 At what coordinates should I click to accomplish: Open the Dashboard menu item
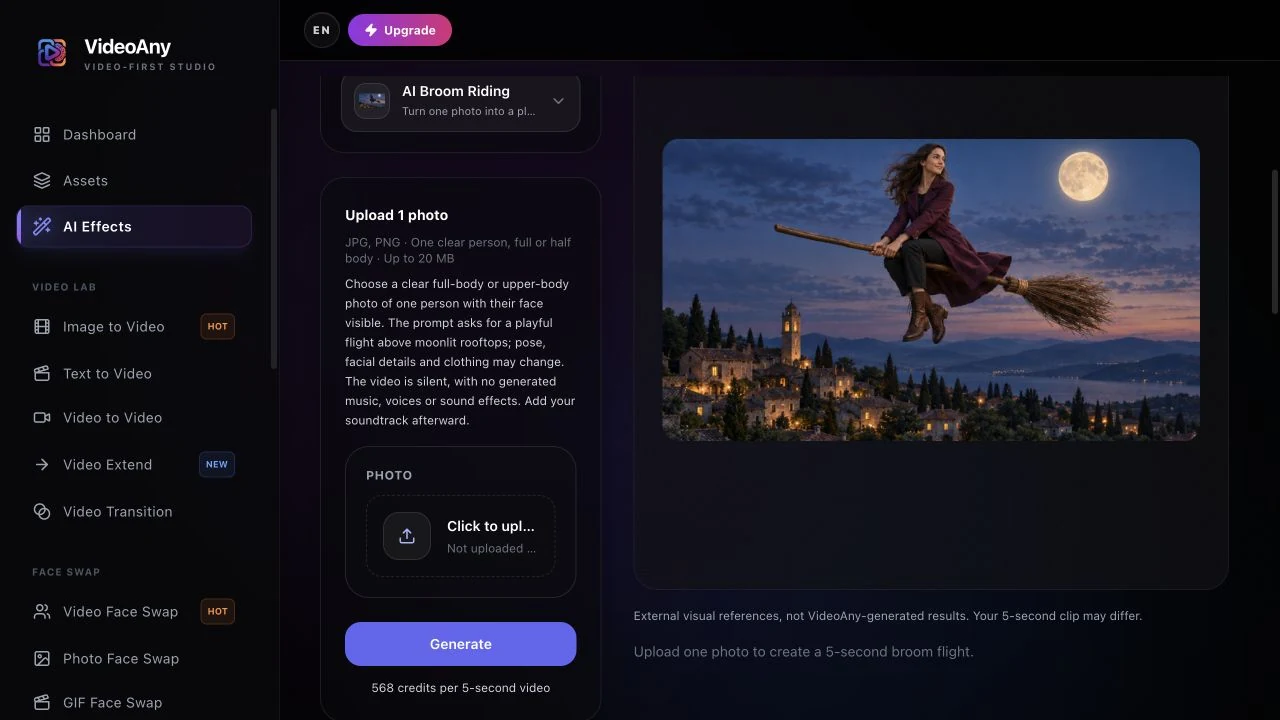(x=134, y=135)
